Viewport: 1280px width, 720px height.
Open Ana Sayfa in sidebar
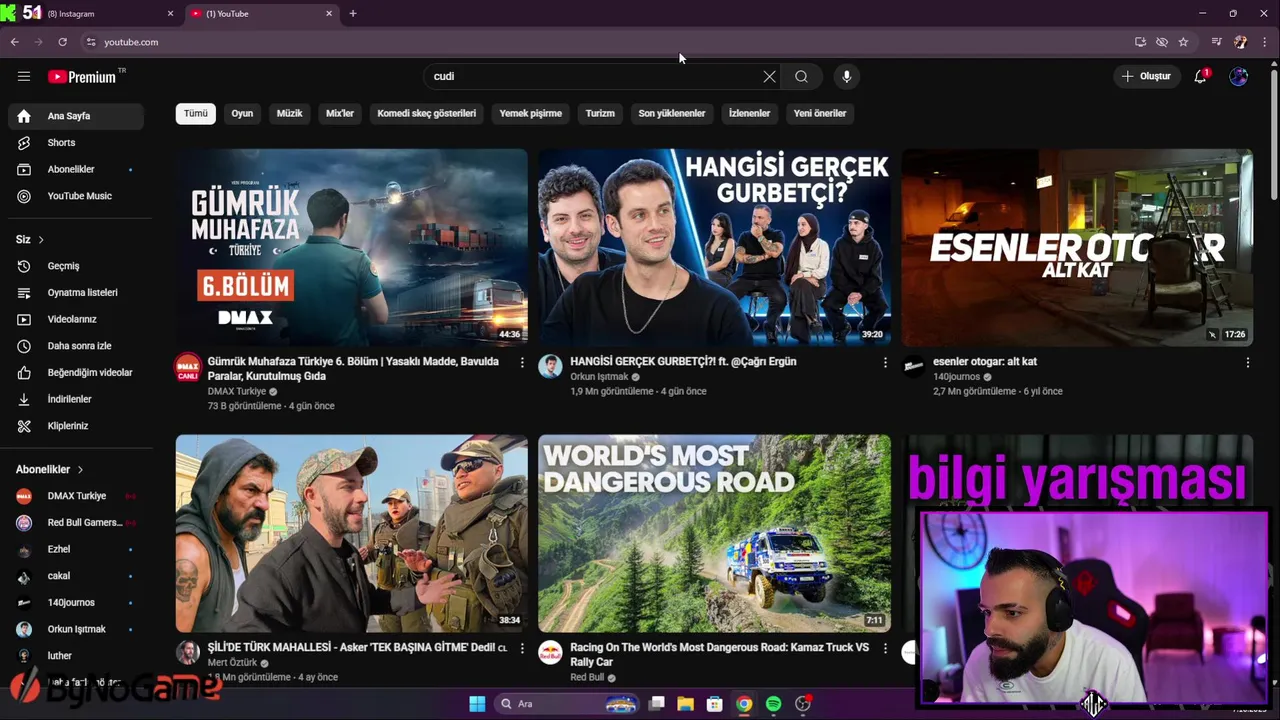click(76, 116)
